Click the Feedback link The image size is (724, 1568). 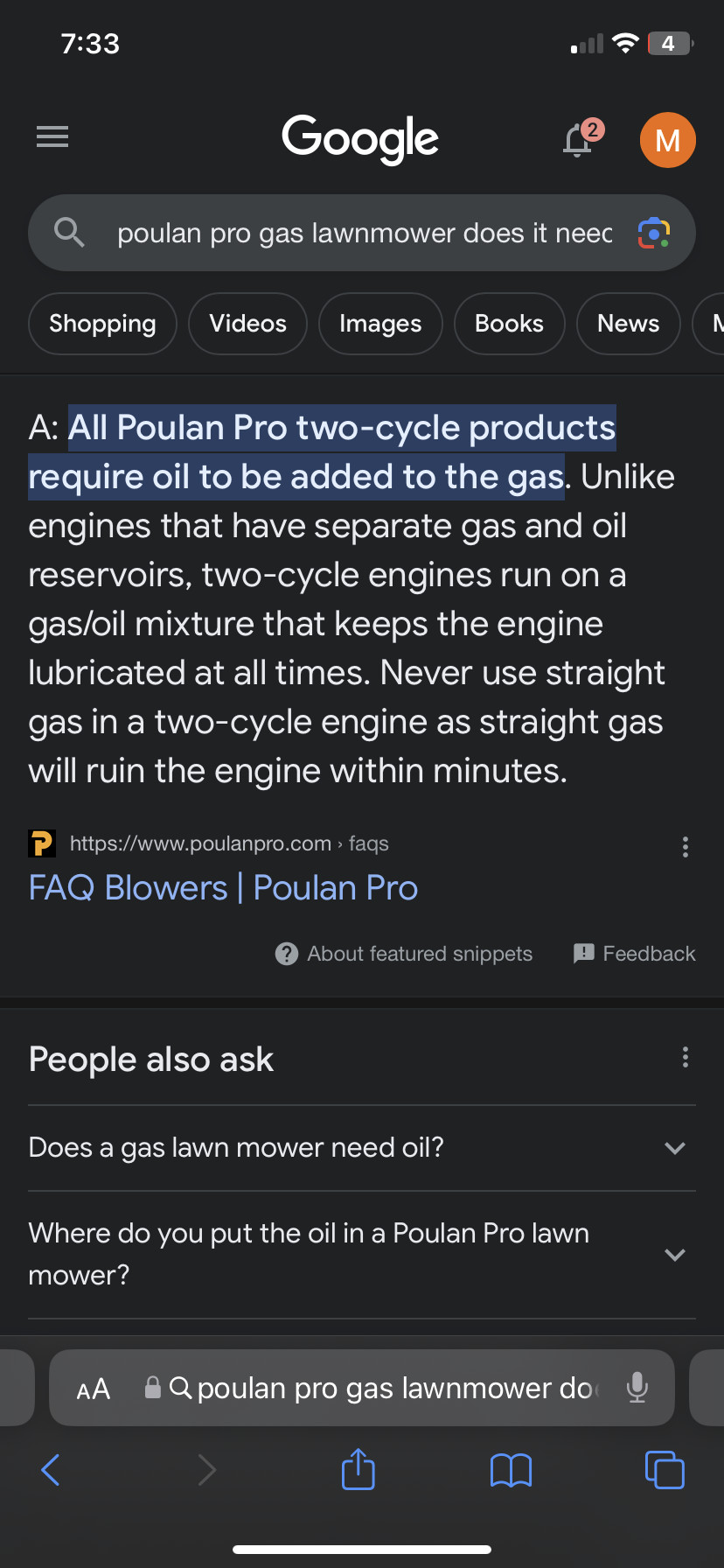click(635, 954)
